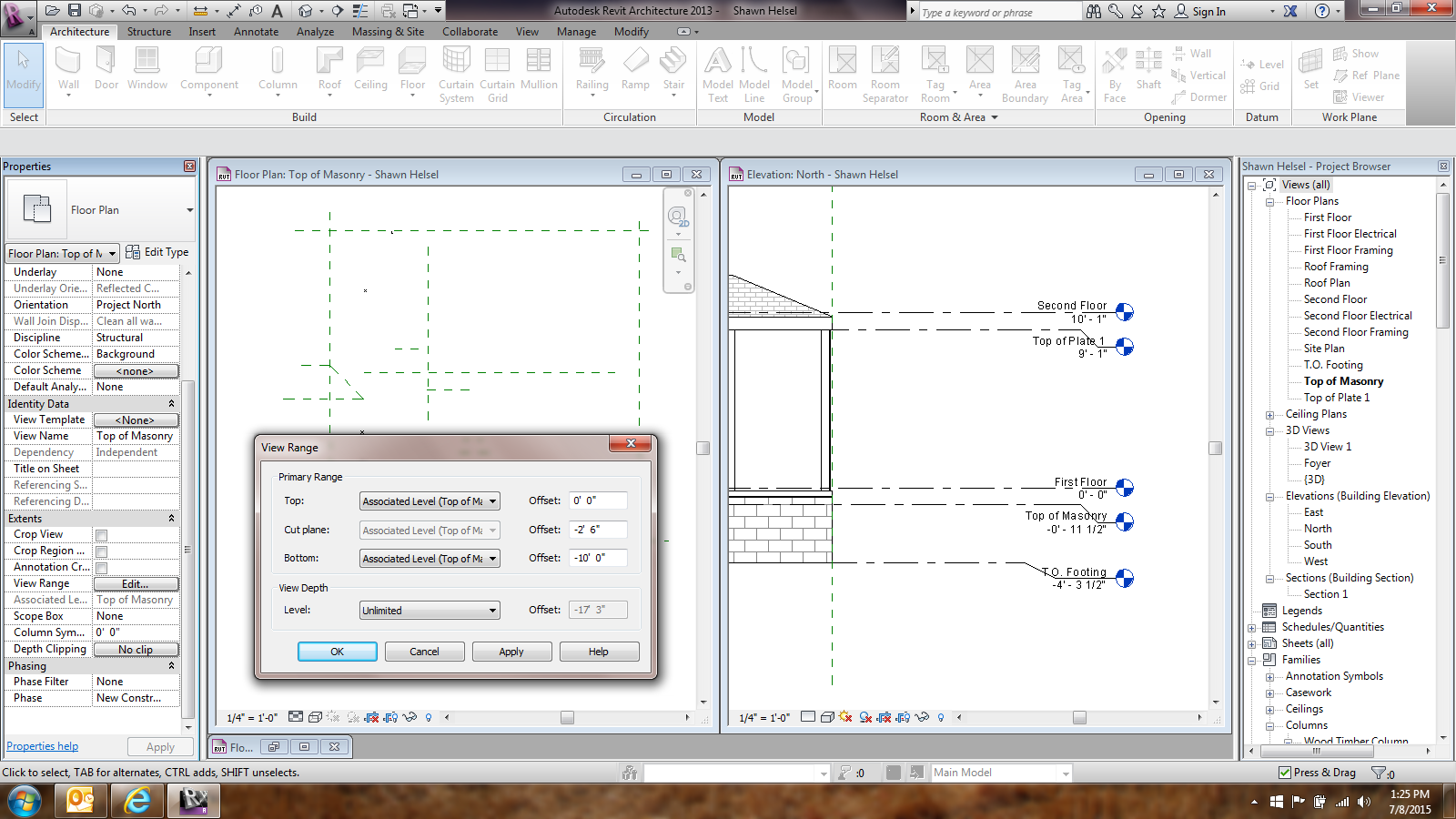This screenshot has width=1456, height=819.
Task: Click the Room Separator tool
Action: tap(885, 73)
